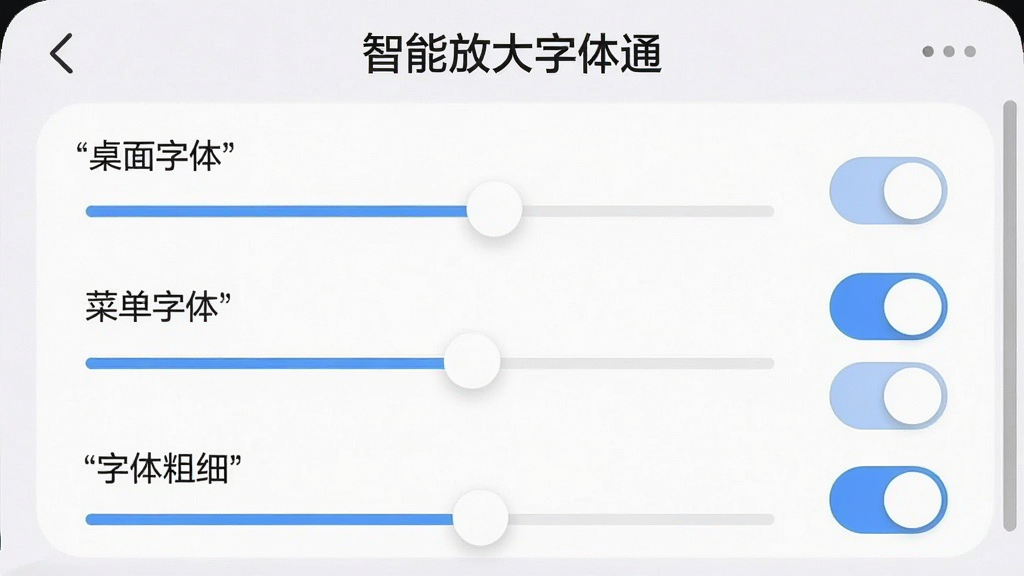Viewport: 1024px width, 576px height.
Task: Click the 桌面字体 slider thumb
Action: coord(494,210)
